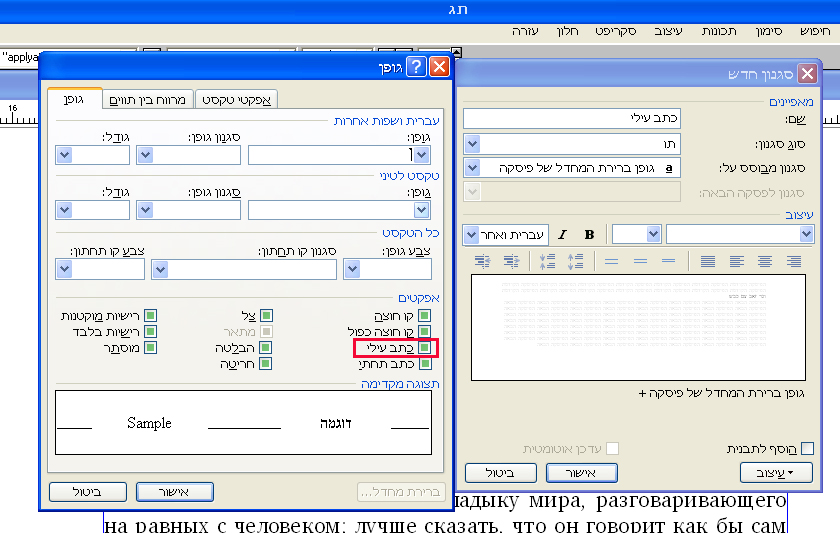Toggle the הבלטה emboss checkbox
Screen dimensions: 840x533
coord(265,348)
